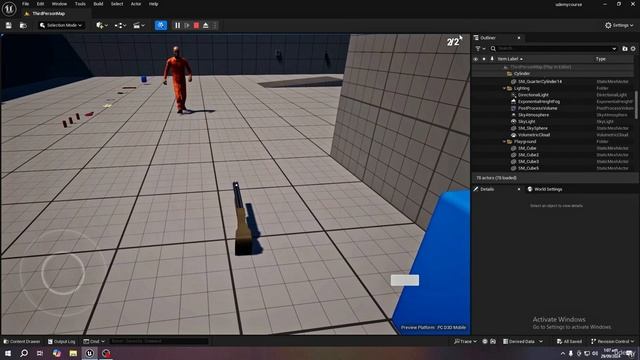Open the Cmd console type dropdown
The width and height of the screenshot is (640, 360).
pyautogui.click(x=94, y=342)
